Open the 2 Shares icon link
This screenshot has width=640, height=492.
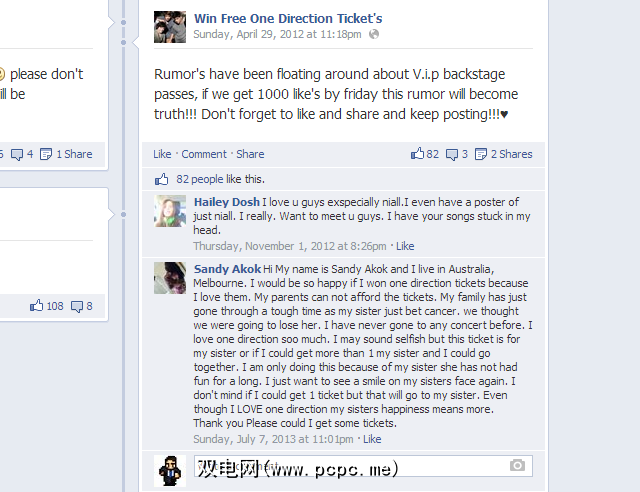(481, 154)
